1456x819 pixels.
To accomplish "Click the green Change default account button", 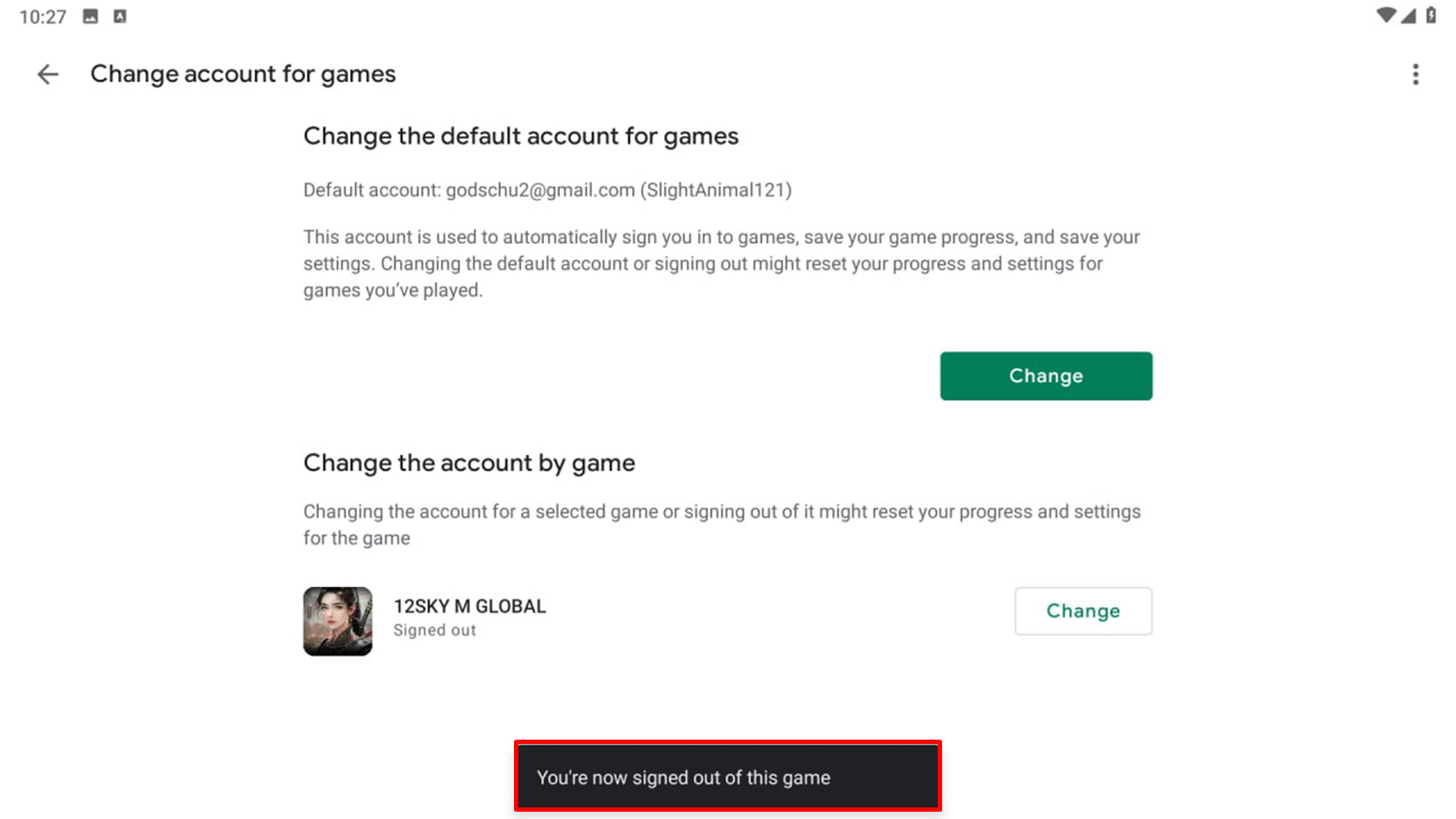I will coord(1045,376).
